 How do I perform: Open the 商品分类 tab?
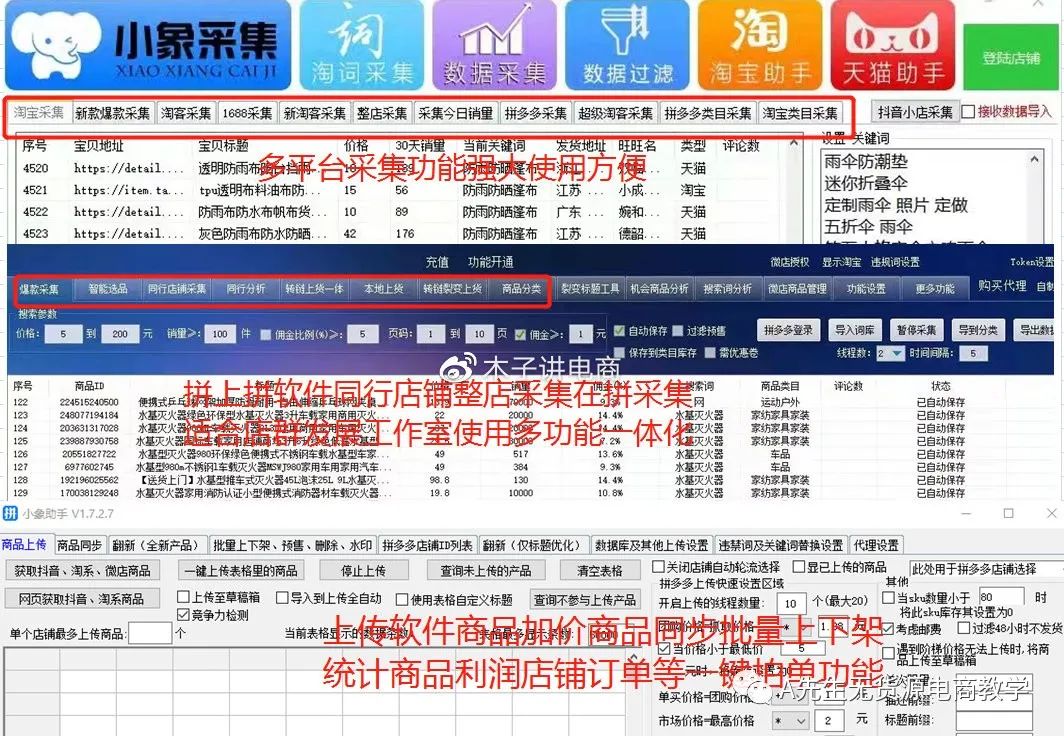(x=521, y=289)
